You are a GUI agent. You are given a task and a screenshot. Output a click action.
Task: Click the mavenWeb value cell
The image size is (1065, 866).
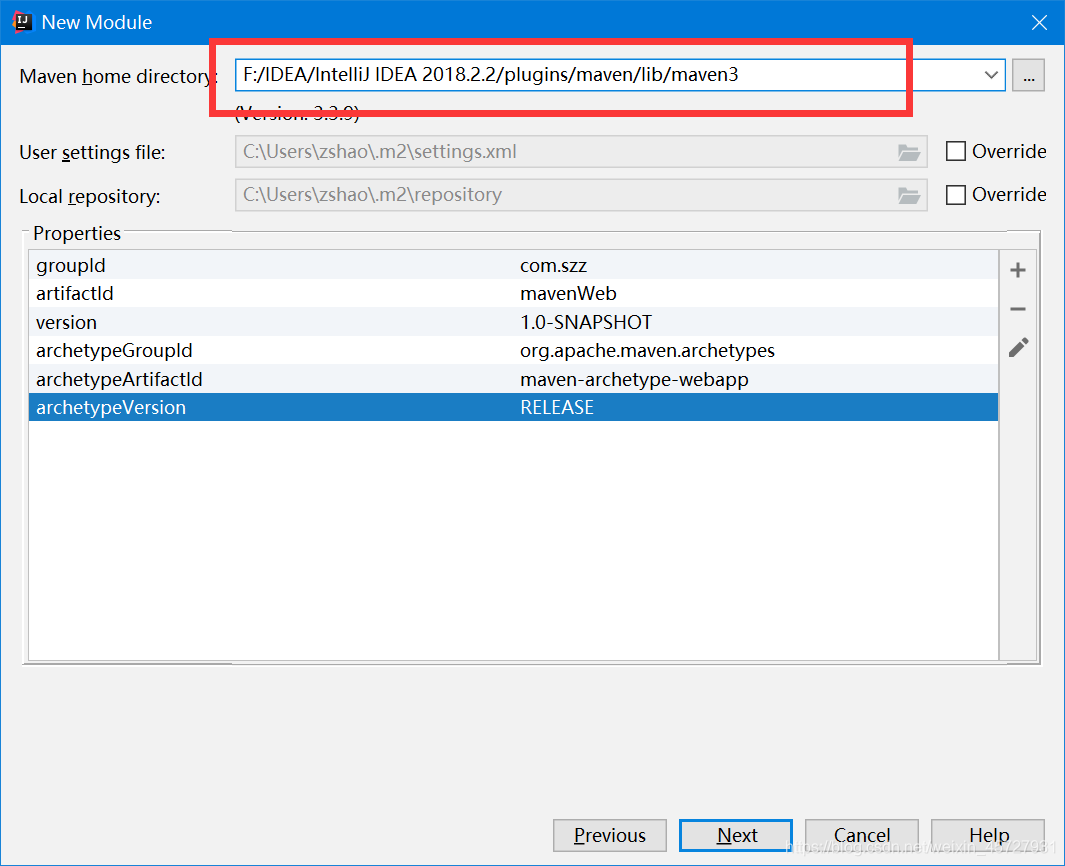(755, 293)
